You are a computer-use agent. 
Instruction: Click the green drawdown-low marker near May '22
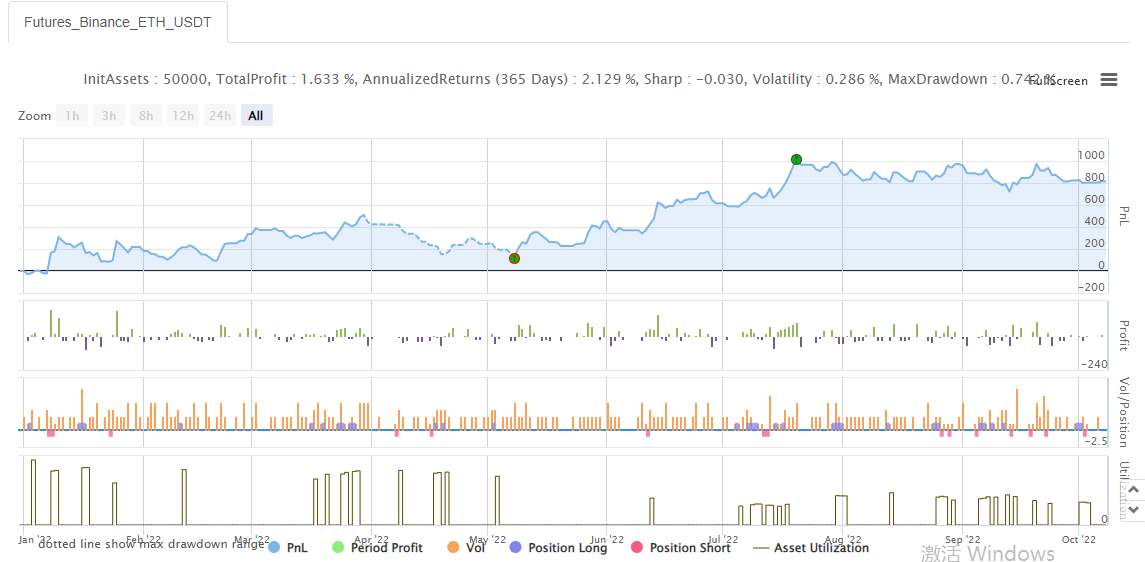click(x=514, y=258)
